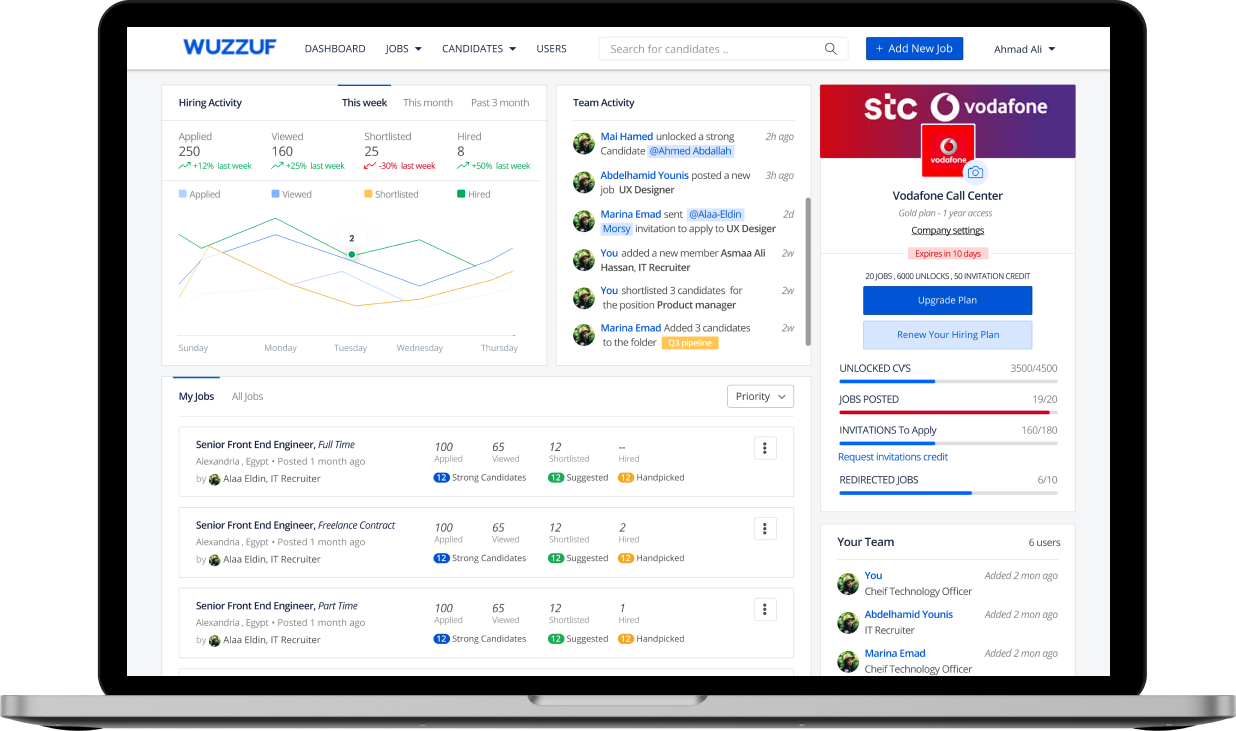The width and height of the screenshot is (1236, 731).
Task: Click the '6 users' count text
Action: [x=1044, y=543]
